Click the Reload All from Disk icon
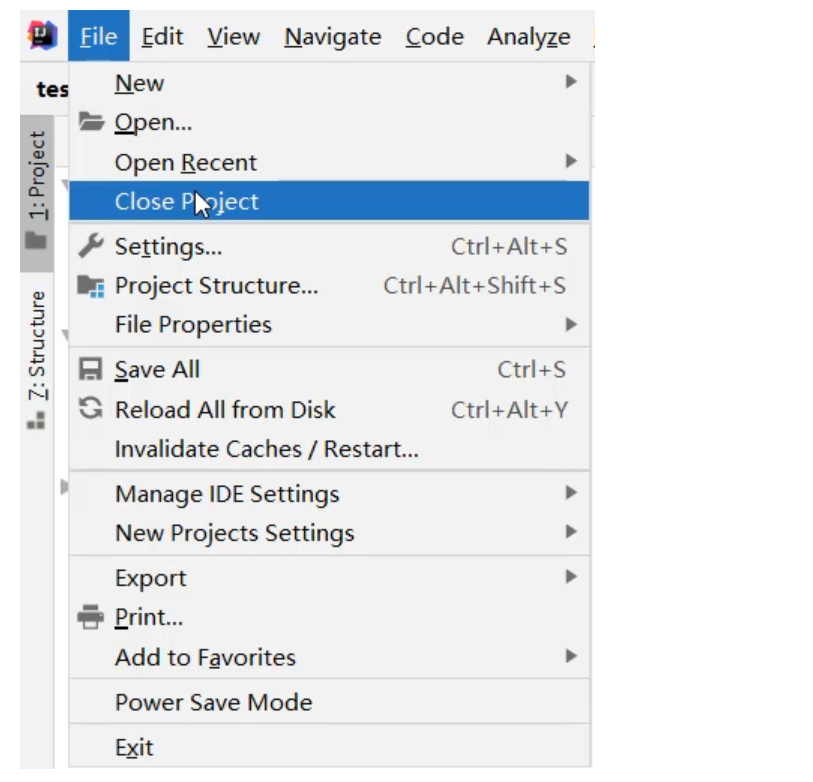The height and width of the screenshot is (782, 813). click(91, 409)
